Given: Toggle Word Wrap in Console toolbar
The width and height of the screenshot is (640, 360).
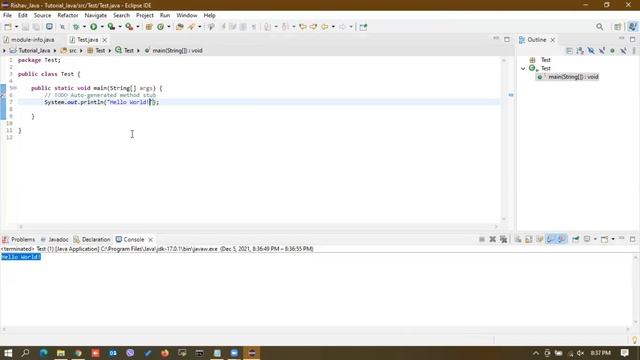Looking at the screenshot, I should coord(540,240).
